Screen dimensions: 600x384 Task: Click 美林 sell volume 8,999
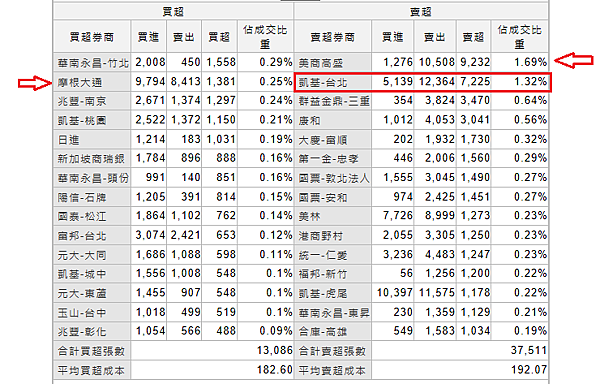click(x=440, y=216)
